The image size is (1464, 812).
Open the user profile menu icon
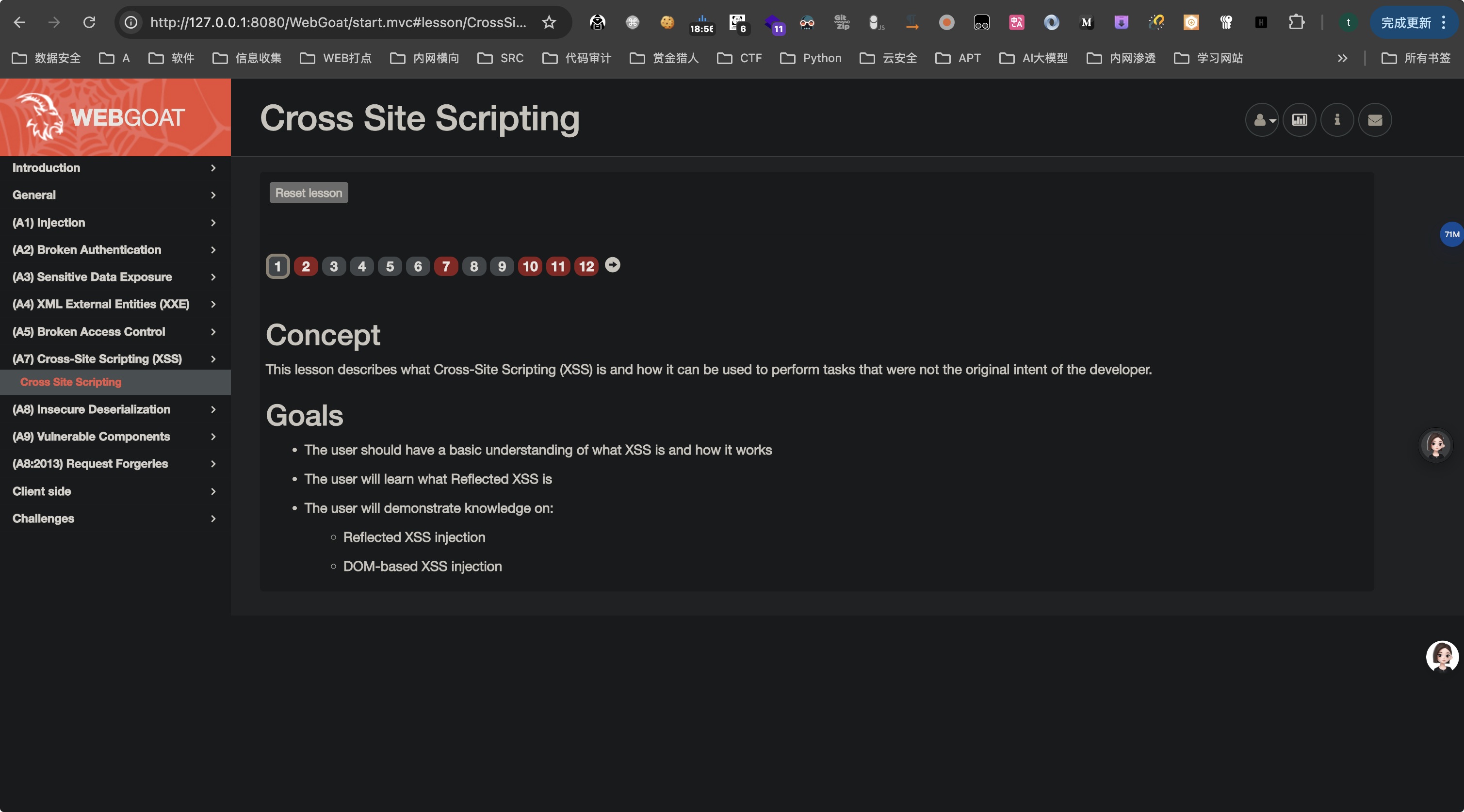(x=1262, y=120)
